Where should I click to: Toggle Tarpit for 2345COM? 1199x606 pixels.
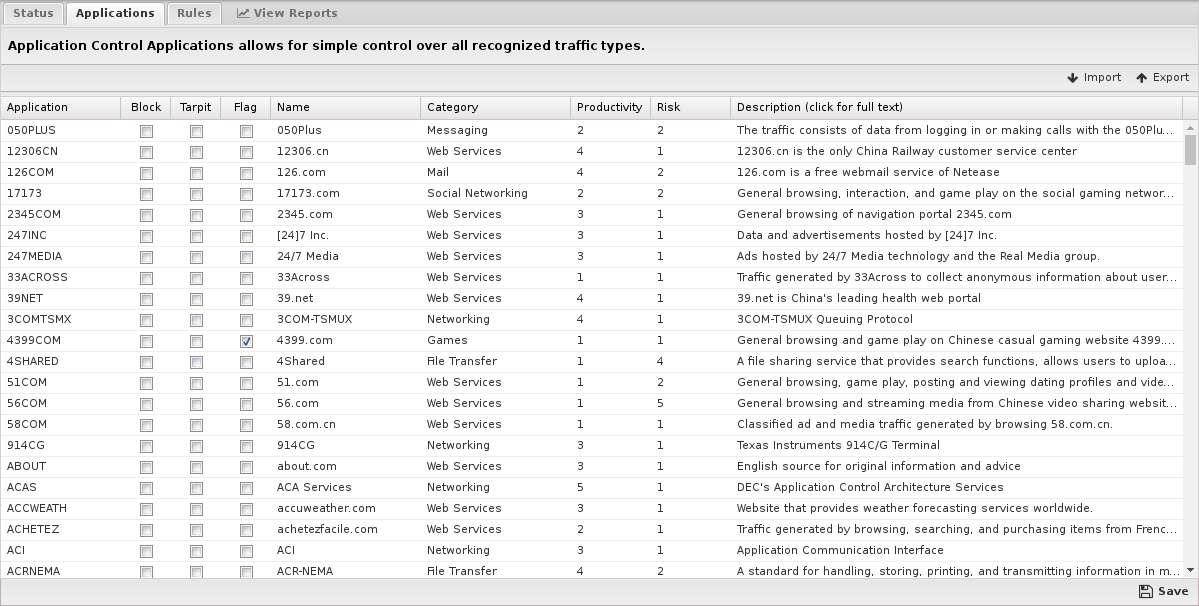[197, 216]
